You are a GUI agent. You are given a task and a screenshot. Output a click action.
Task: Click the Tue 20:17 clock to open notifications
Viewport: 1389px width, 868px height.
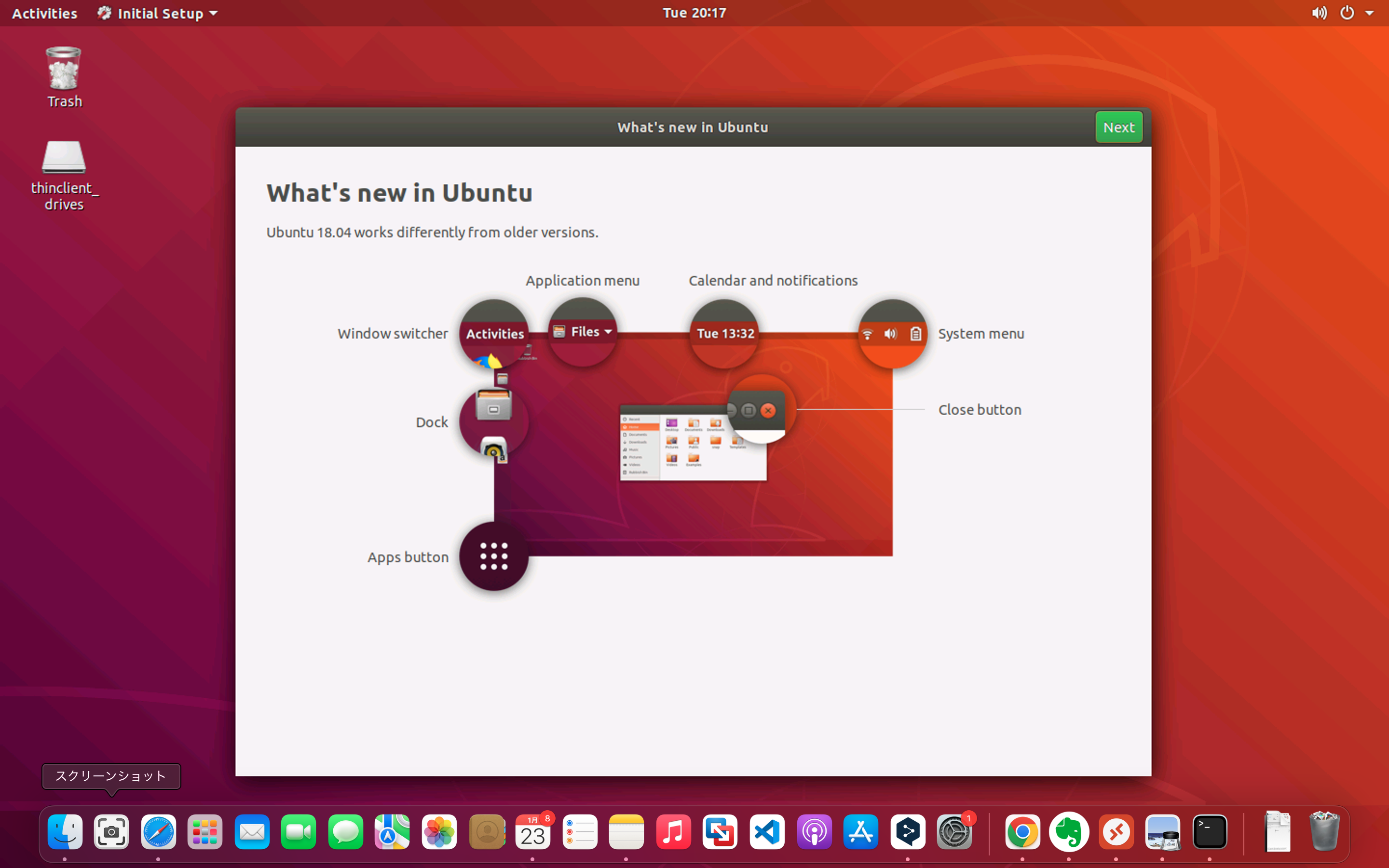694,13
